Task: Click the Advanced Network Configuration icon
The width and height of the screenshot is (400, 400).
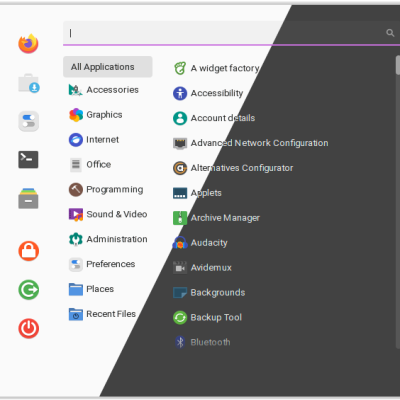Action: (180, 143)
